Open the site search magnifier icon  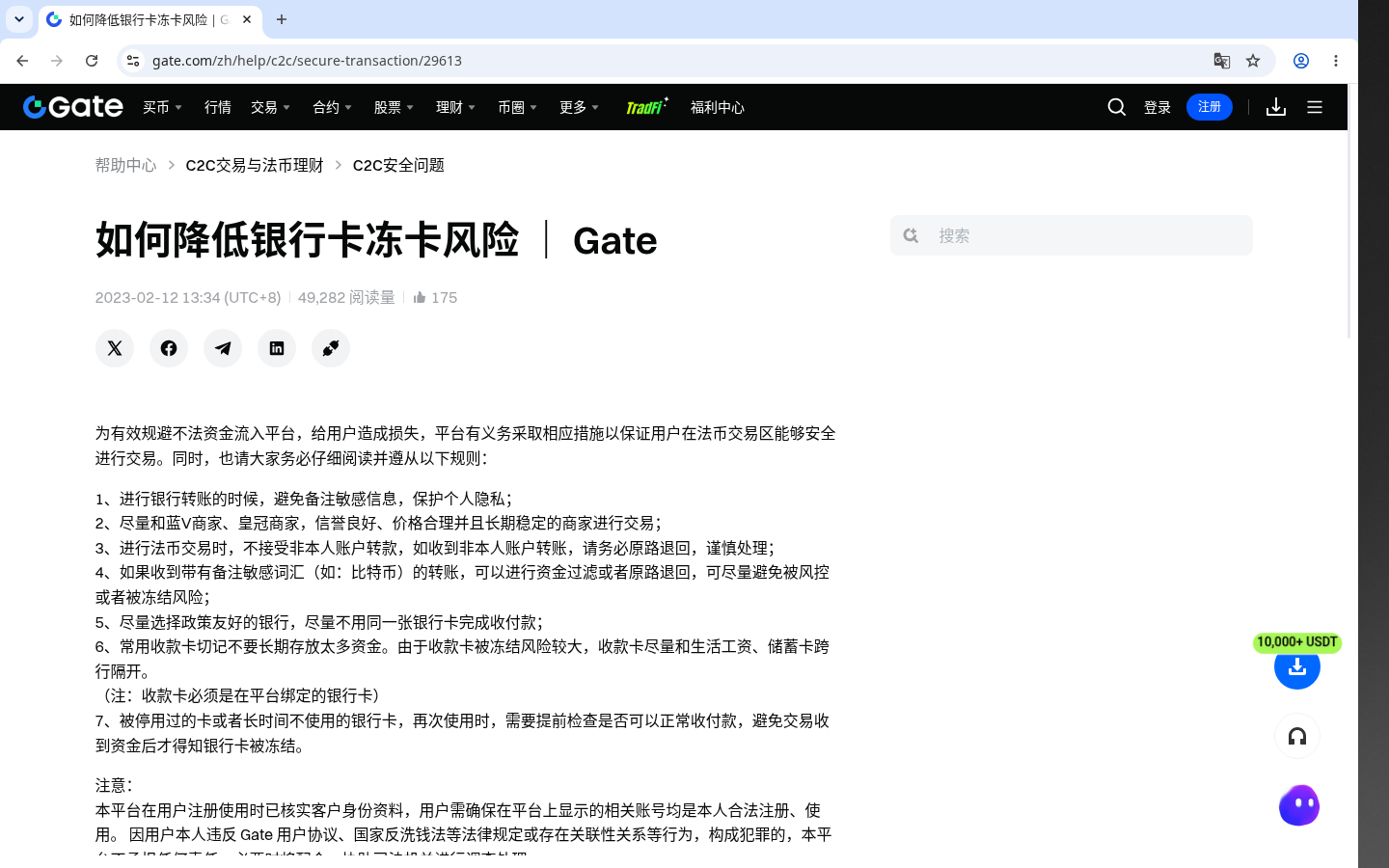1117,107
